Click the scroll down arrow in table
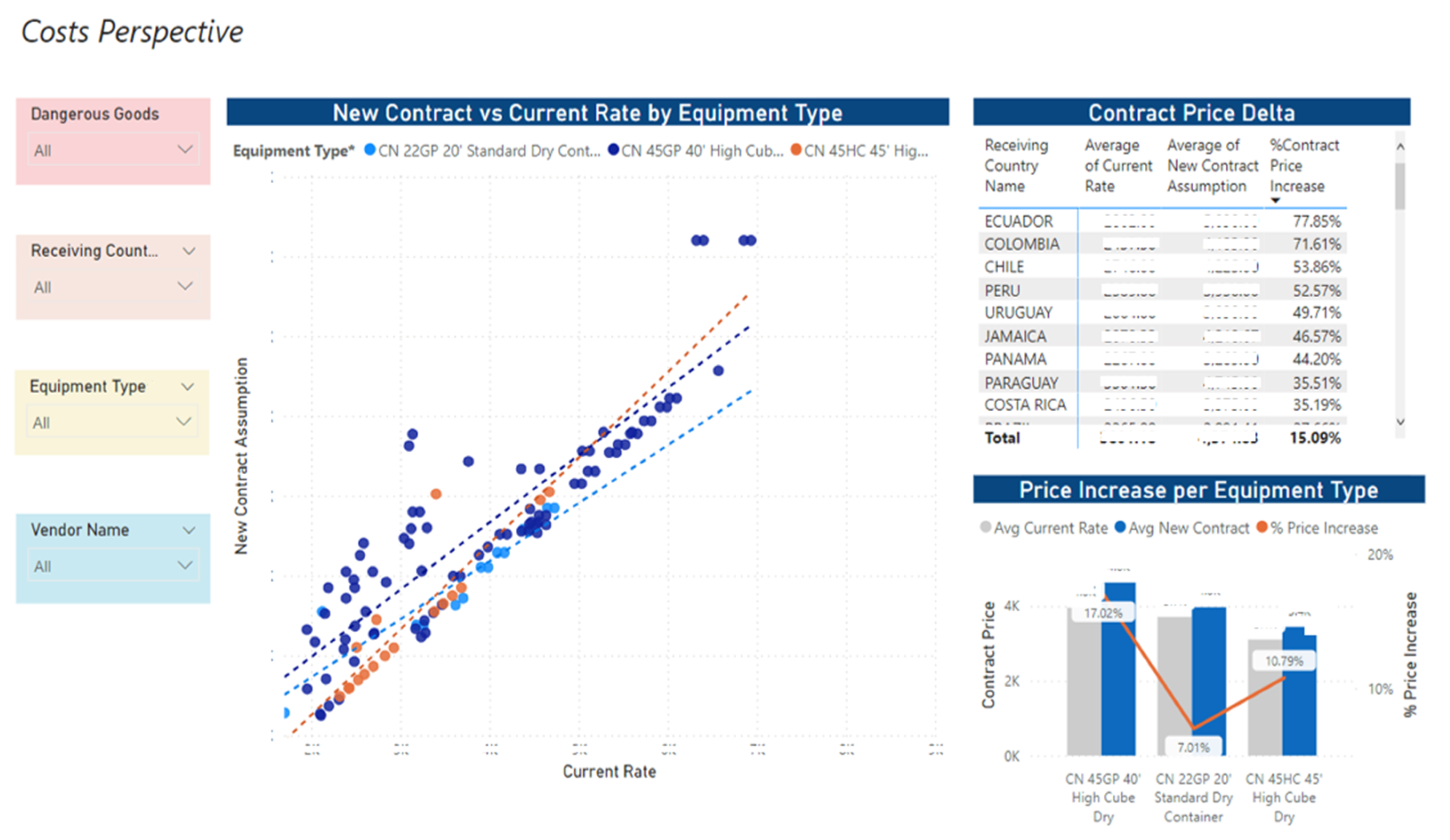1450x840 pixels. [1400, 422]
